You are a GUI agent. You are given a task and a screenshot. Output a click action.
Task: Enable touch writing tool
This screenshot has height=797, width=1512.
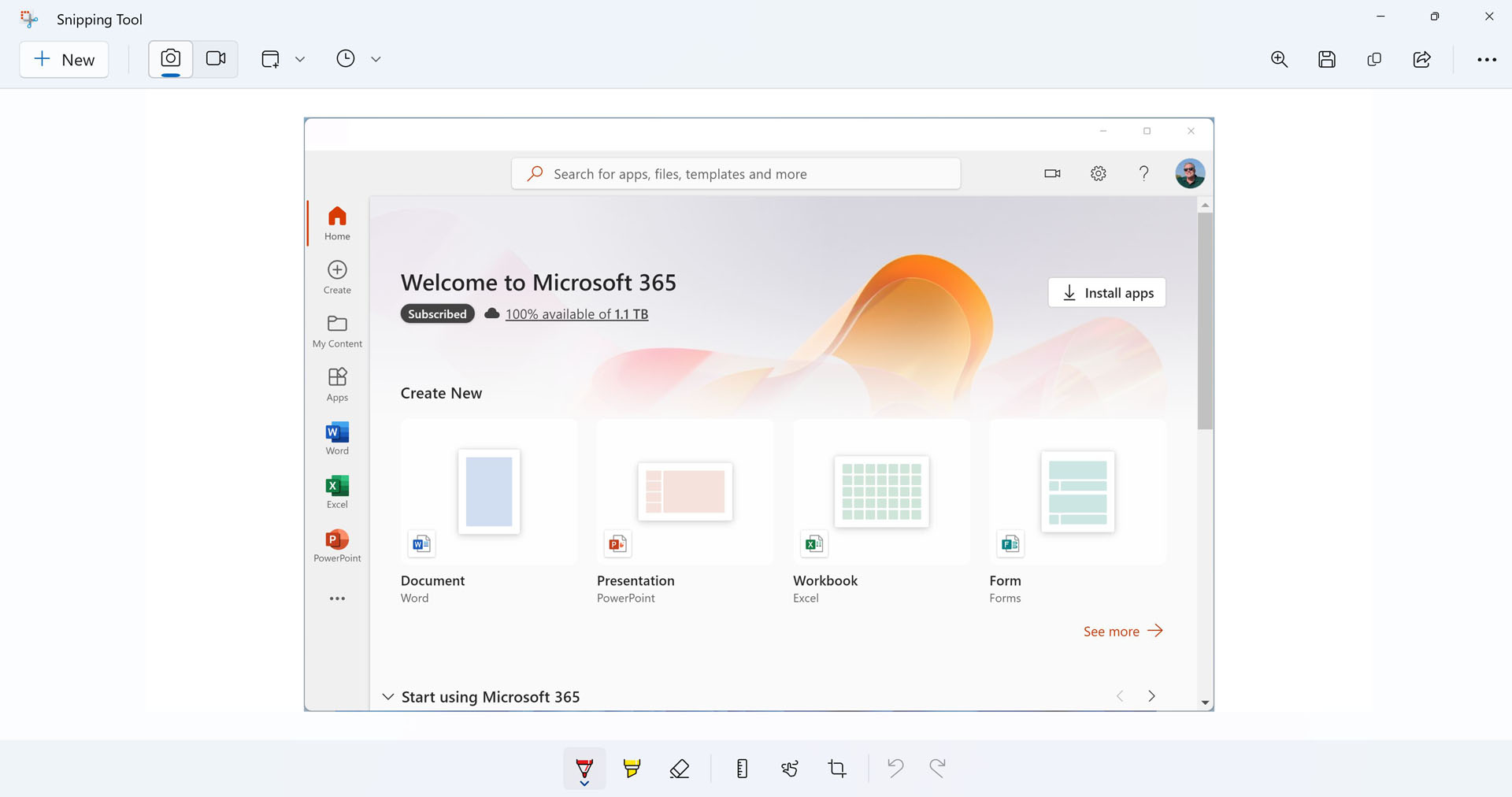pyautogui.click(x=790, y=768)
